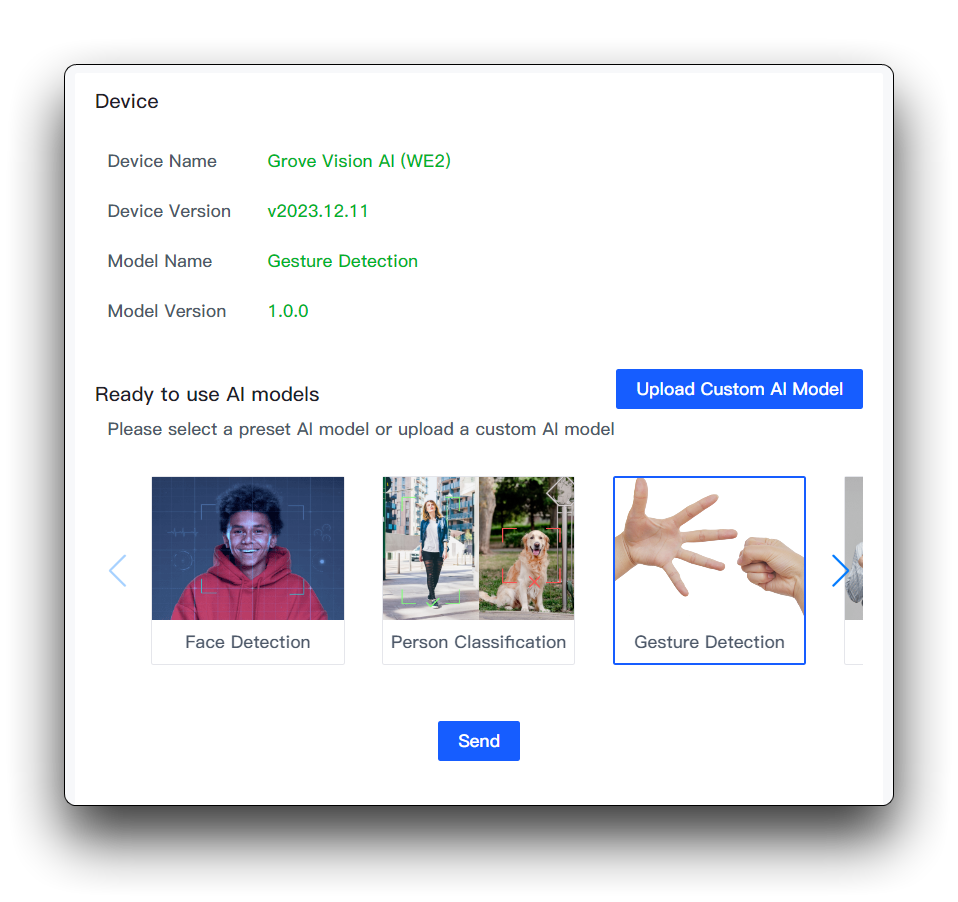Click the v2023.12.11 device version value
The image size is (958, 902).
(x=318, y=211)
